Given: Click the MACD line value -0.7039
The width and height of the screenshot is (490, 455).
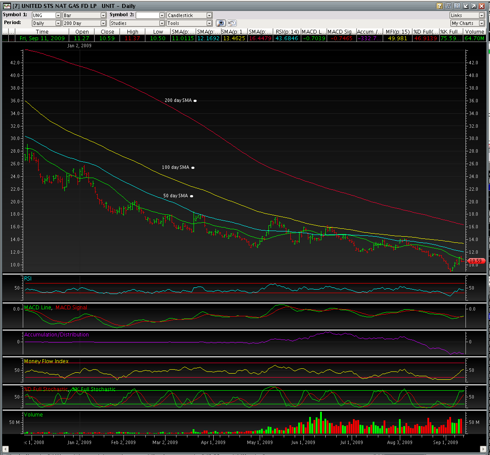Looking at the screenshot, I should coord(313,38).
